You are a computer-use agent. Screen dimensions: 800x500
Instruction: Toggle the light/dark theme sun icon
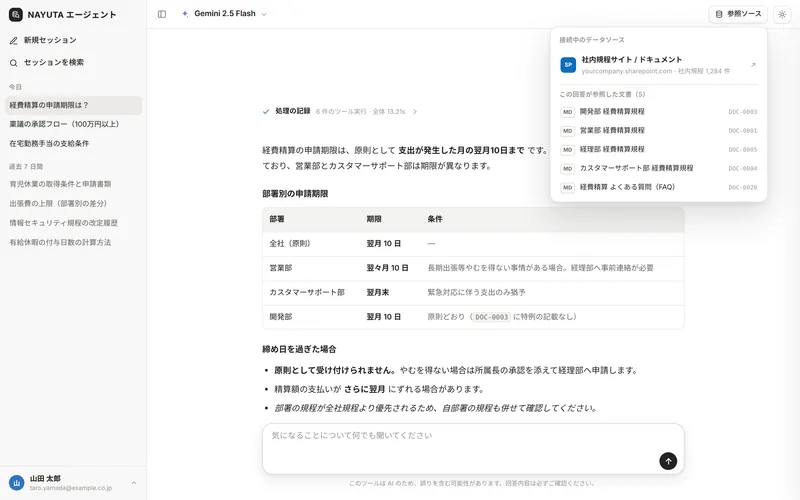tap(782, 14)
